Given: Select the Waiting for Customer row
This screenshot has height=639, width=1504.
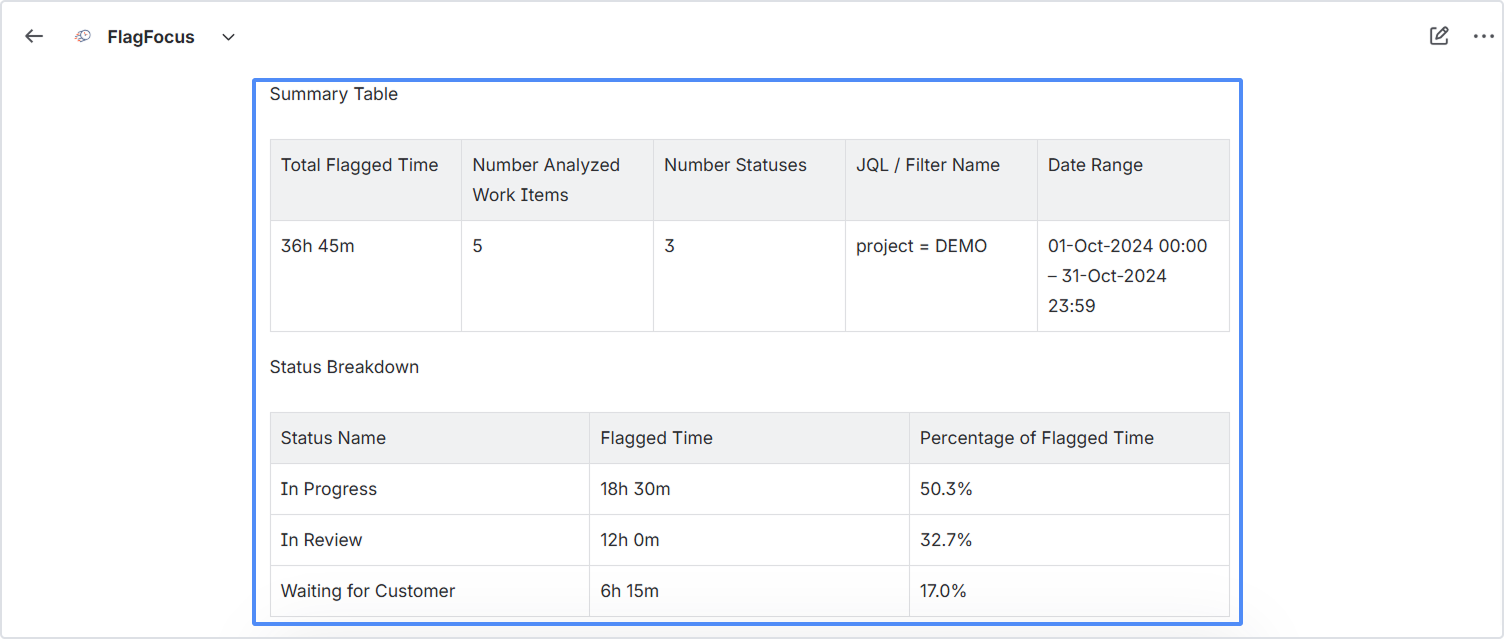Looking at the screenshot, I should [x=750, y=591].
